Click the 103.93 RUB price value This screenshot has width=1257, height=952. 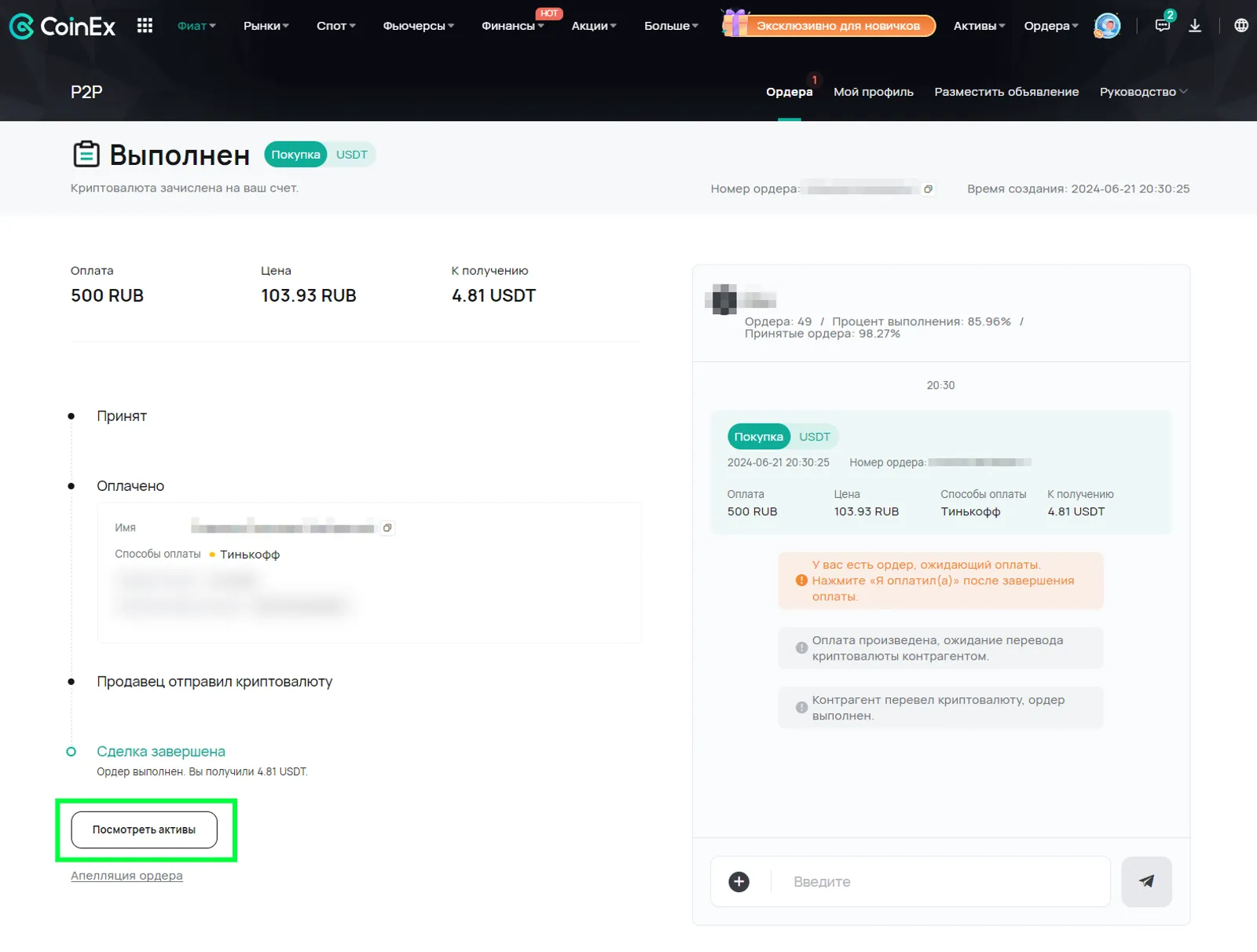tap(309, 295)
